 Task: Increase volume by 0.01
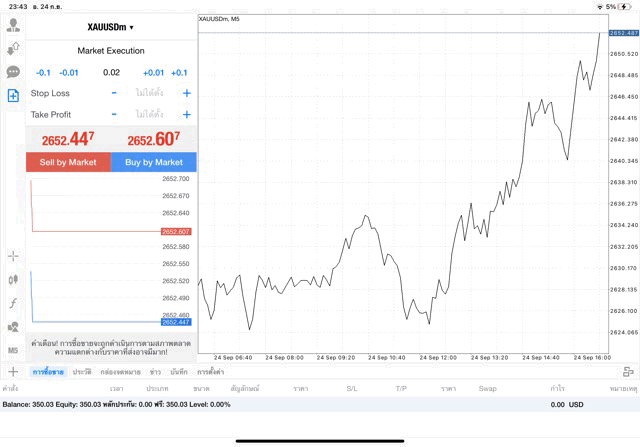pos(153,73)
